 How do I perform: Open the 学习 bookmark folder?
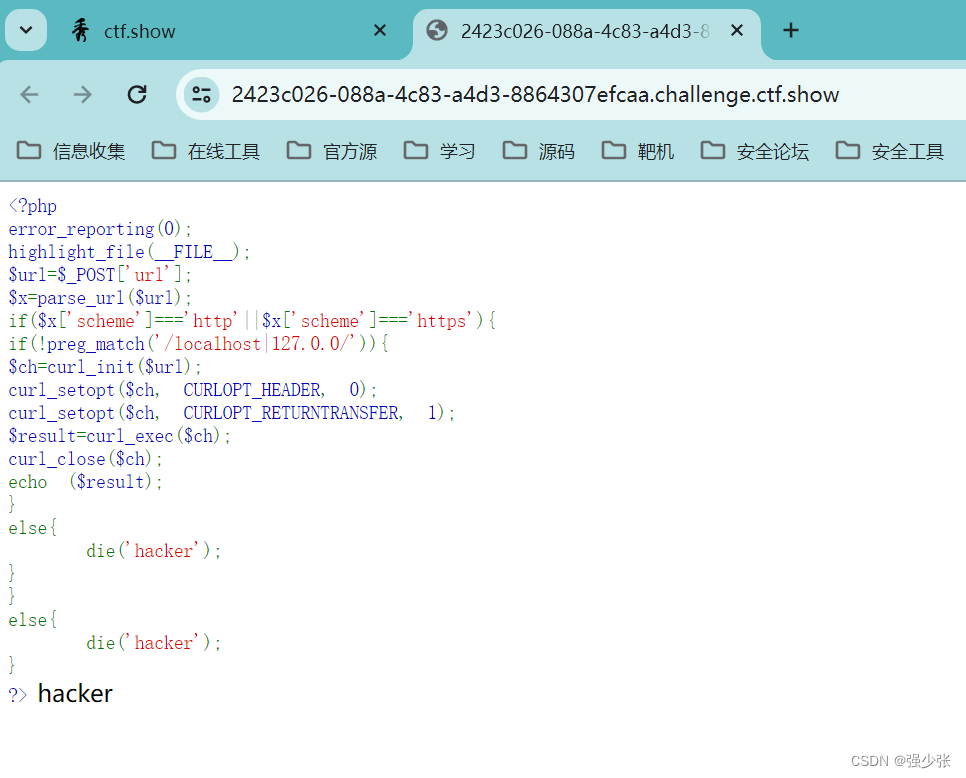click(439, 151)
